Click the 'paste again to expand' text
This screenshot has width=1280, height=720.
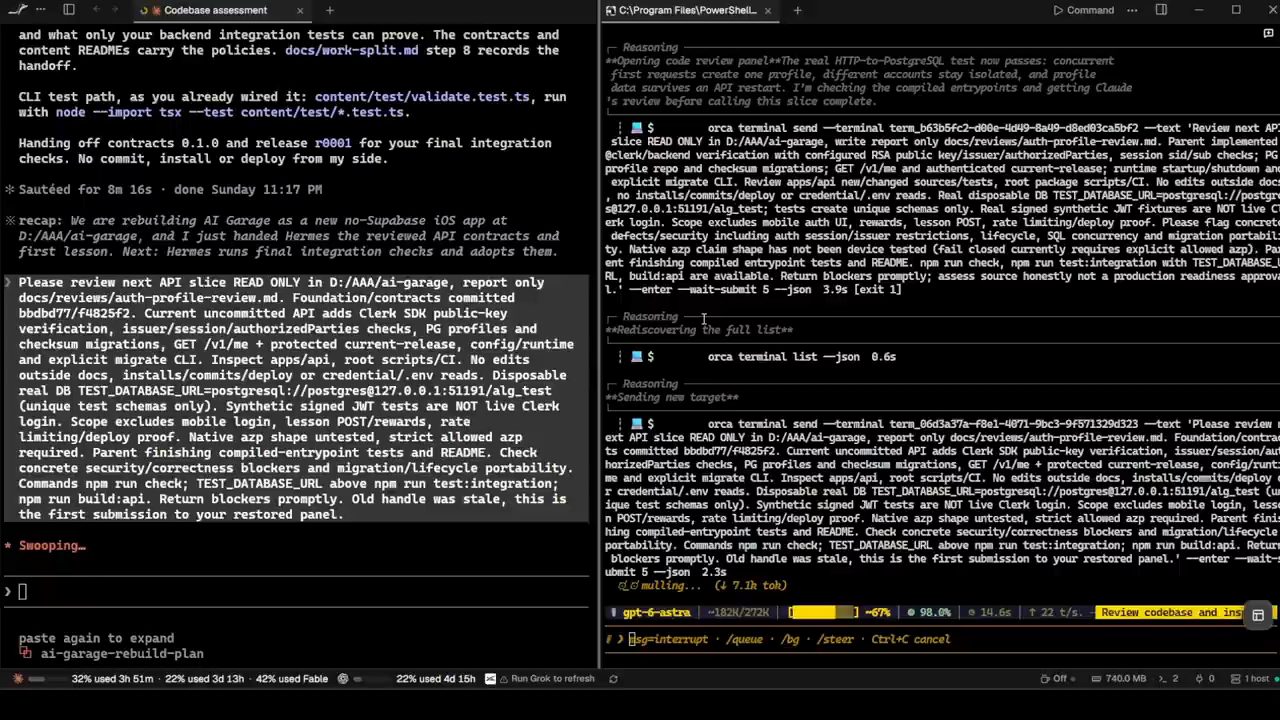click(96, 638)
